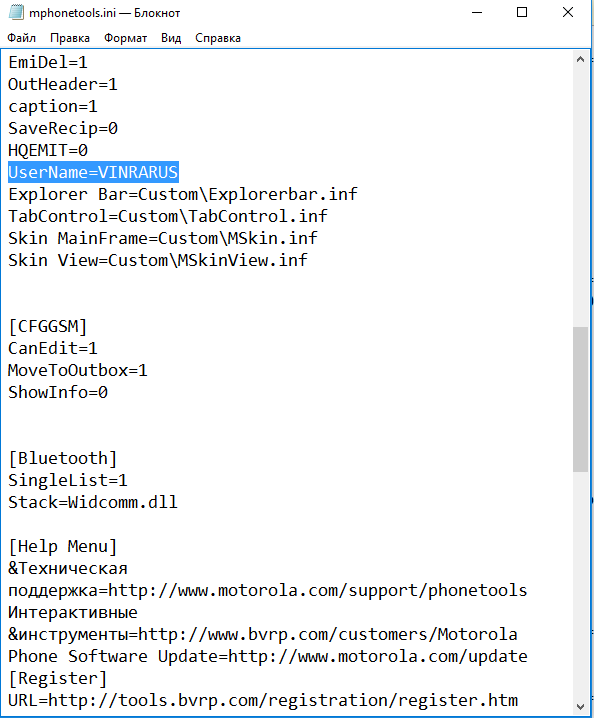Close the mphonetools.ini window
This screenshot has width=594, height=718.
click(x=567, y=12)
